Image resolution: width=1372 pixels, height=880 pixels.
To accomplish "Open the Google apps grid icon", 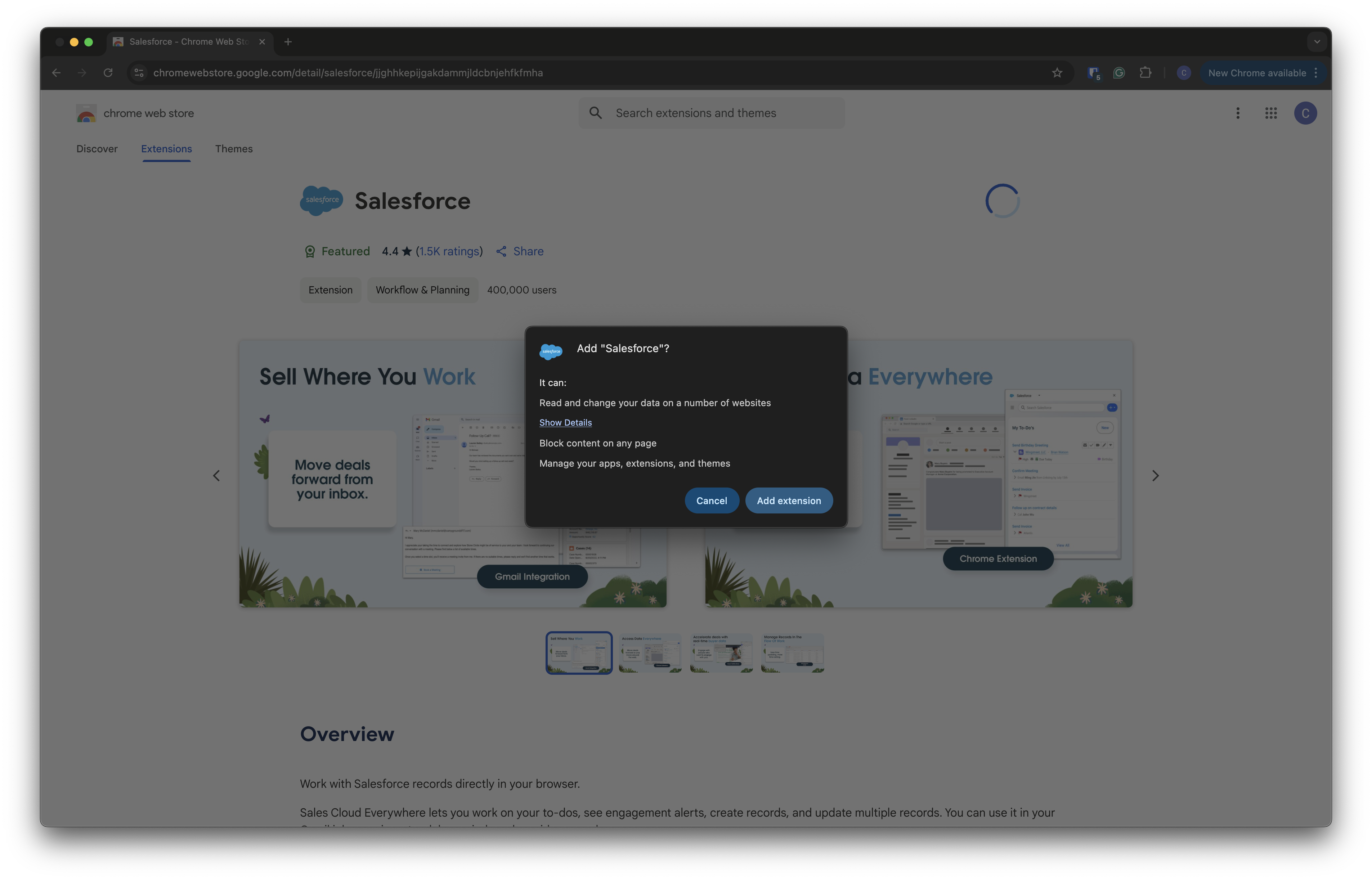I will [1271, 113].
